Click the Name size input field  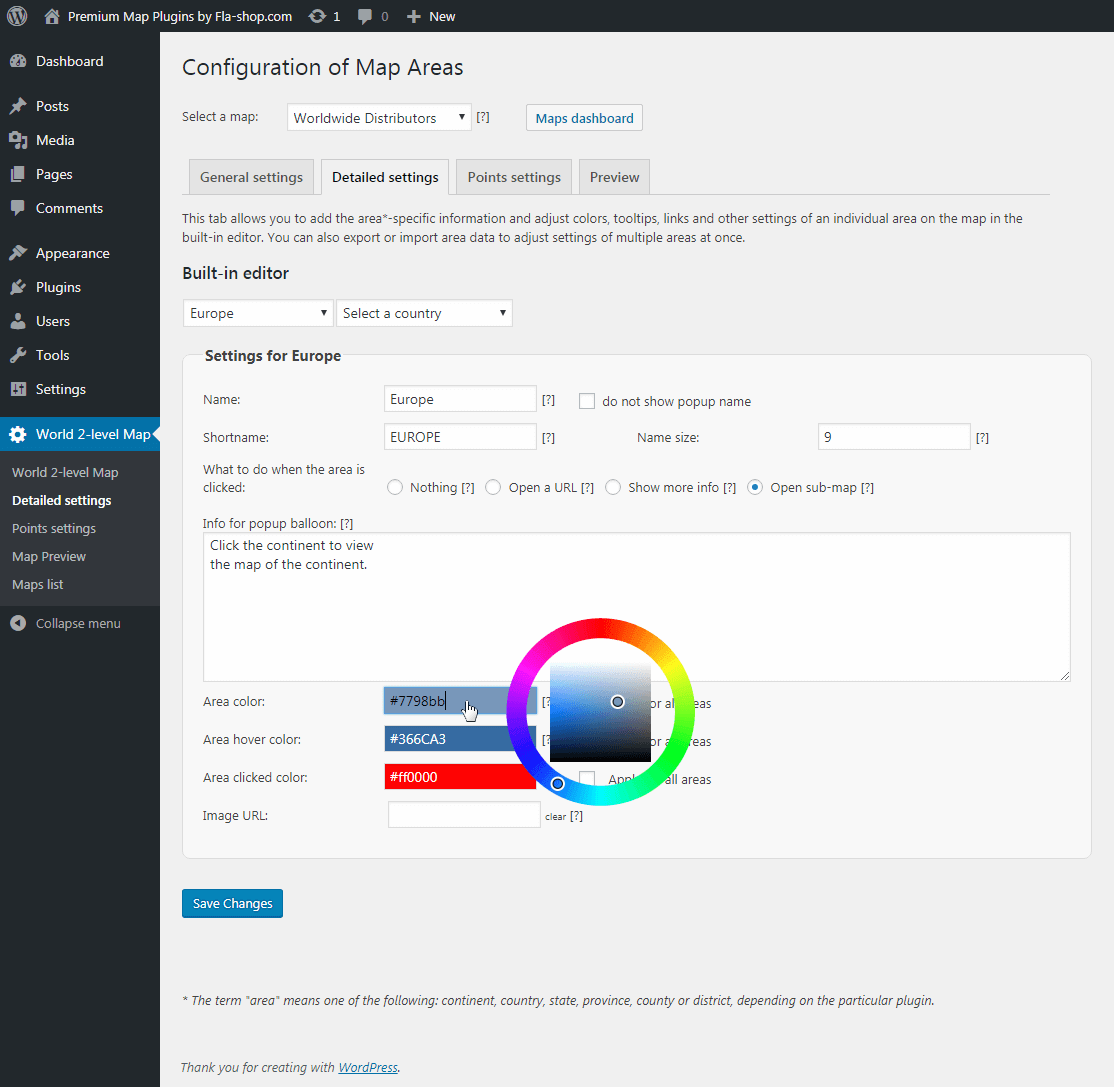point(894,437)
